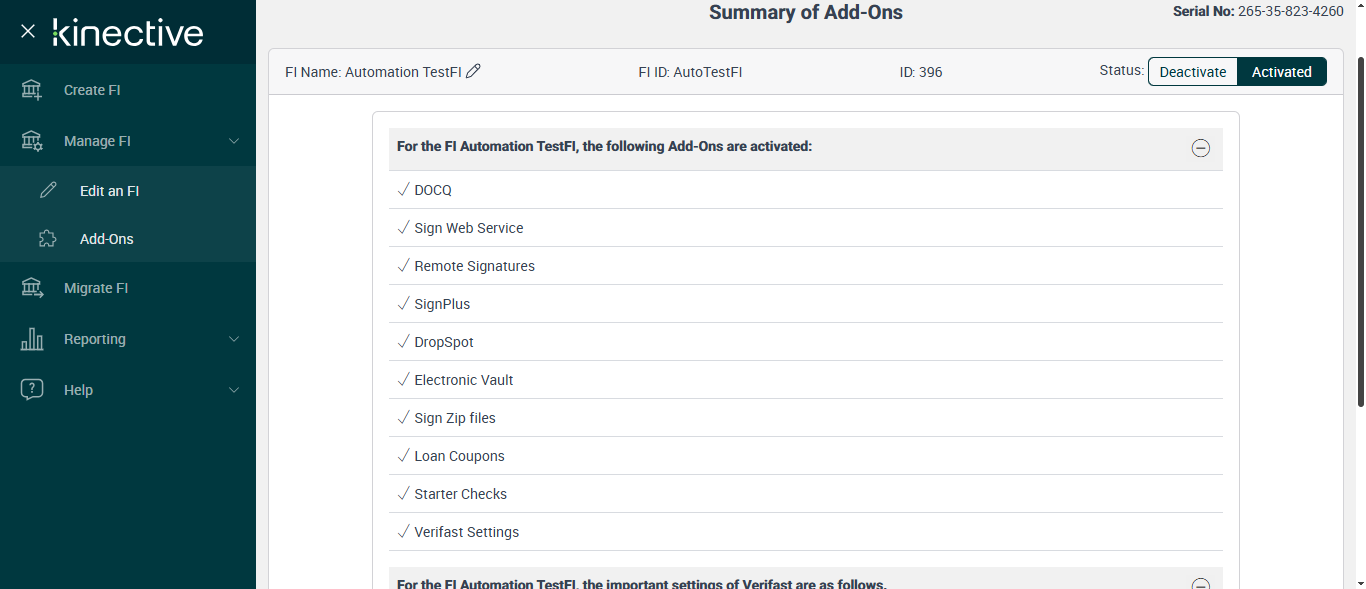Edit FI name using pencil icon
This screenshot has width=1366, height=589.
474,71
